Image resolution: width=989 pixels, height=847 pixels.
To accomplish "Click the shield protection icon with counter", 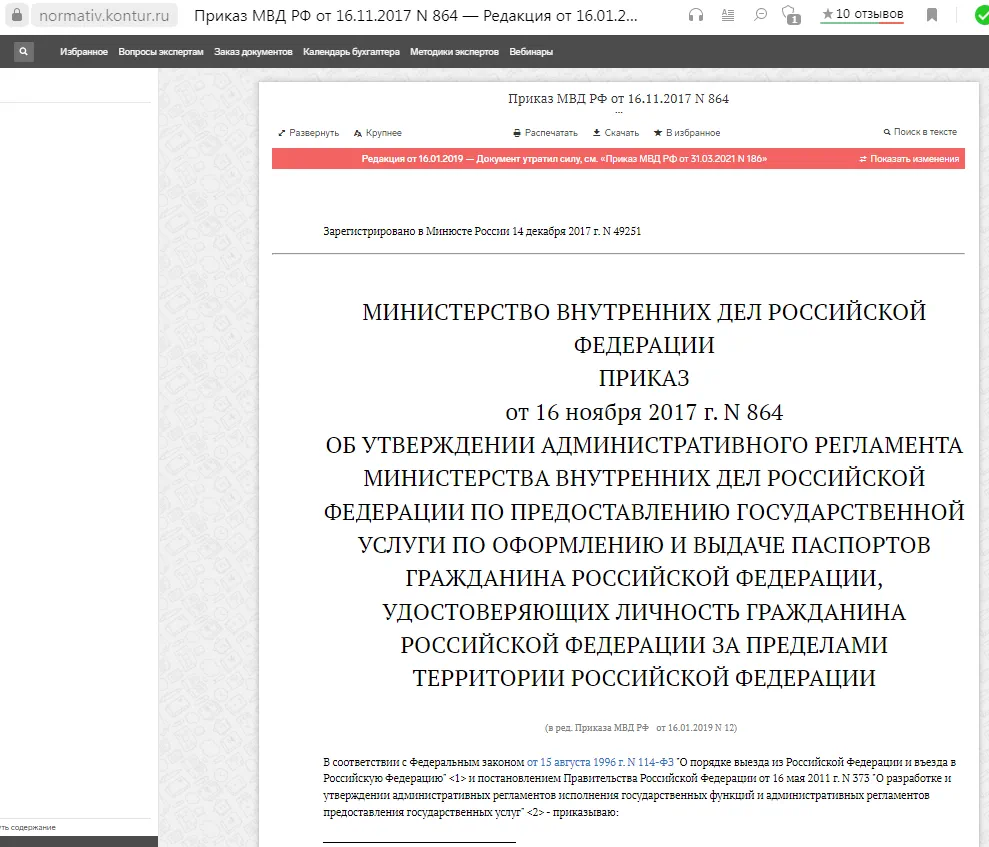I will pyautogui.click(x=791, y=15).
